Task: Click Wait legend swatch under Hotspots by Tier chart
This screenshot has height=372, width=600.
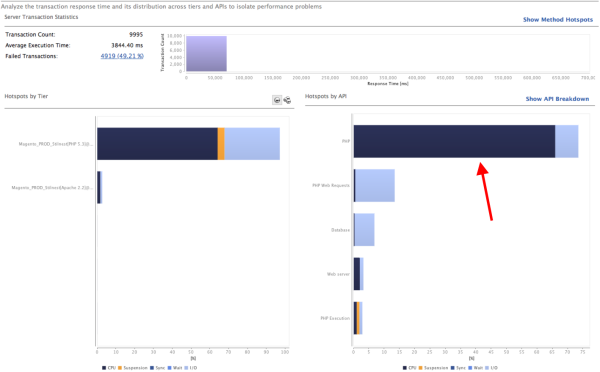Action: (x=170, y=368)
